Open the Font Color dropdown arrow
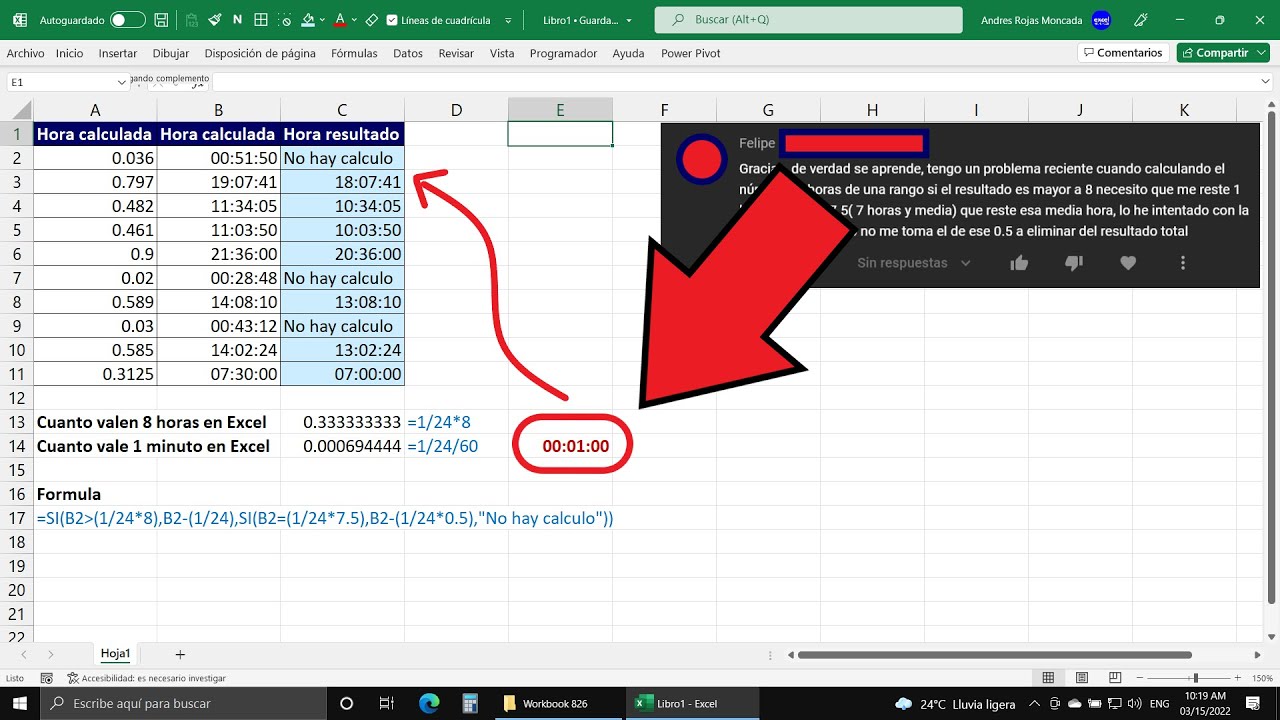Image resolution: width=1280 pixels, height=720 pixels. point(353,20)
